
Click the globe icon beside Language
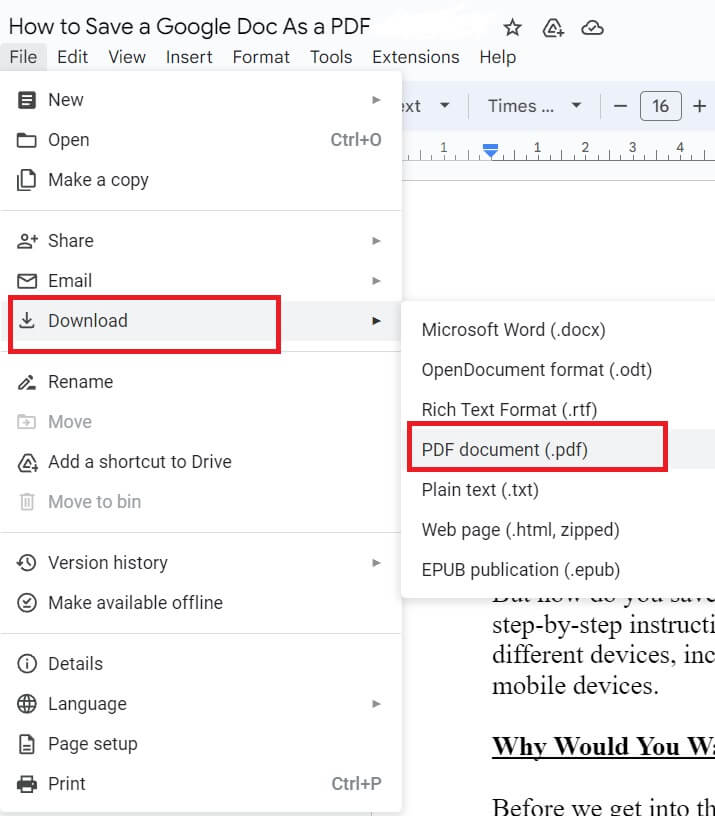pyautogui.click(x=28, y=704)
